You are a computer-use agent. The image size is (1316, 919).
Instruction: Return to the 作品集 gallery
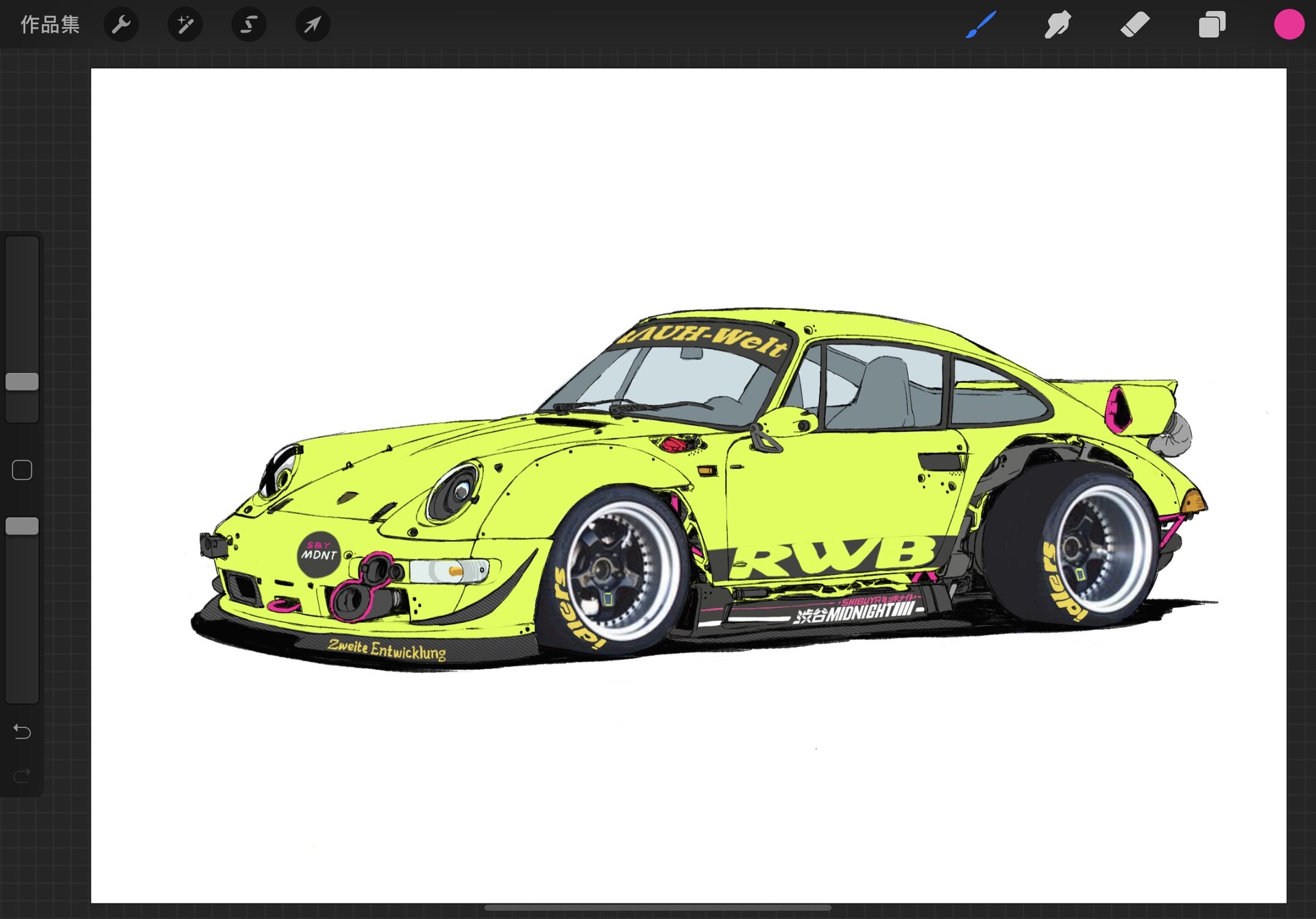49,25
